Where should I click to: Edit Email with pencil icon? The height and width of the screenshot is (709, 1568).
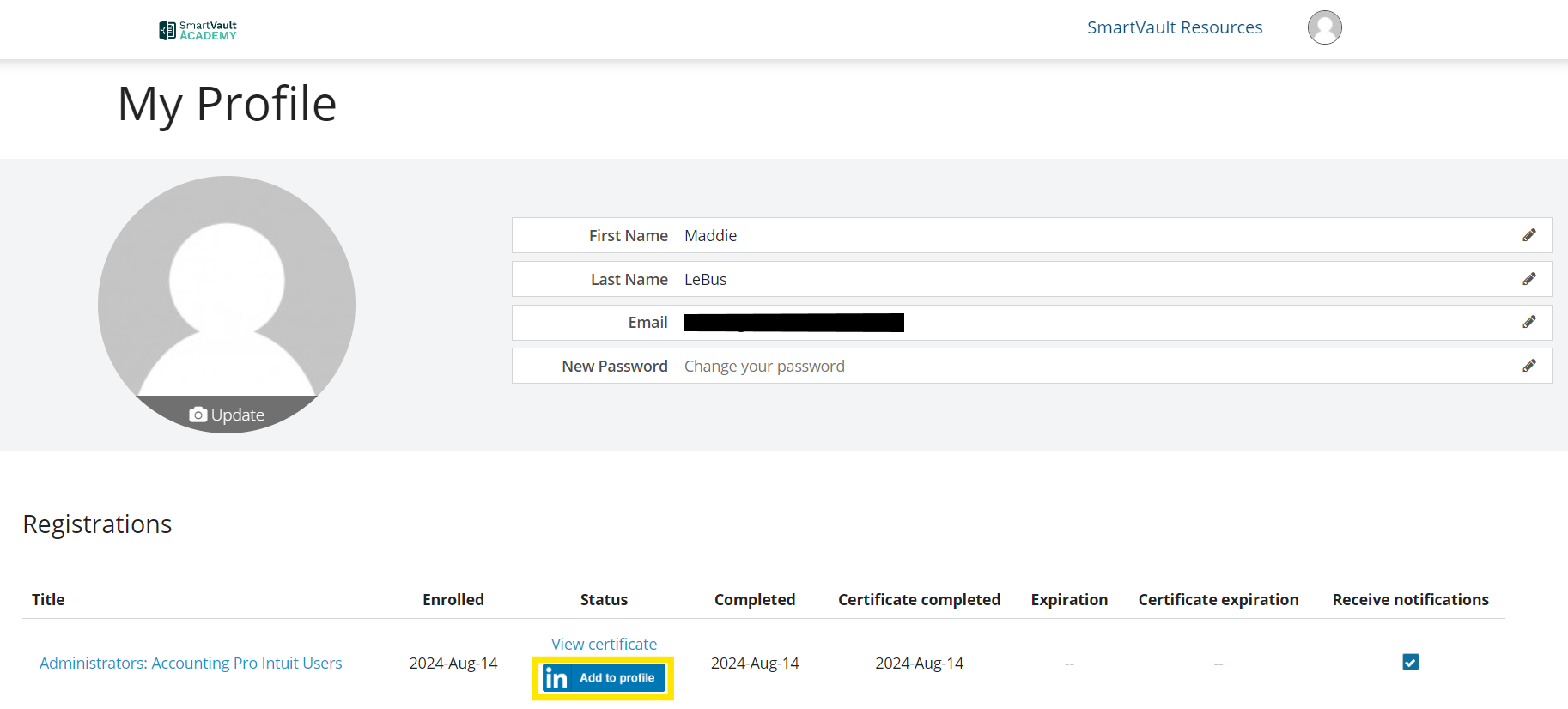coord(1529,322)
